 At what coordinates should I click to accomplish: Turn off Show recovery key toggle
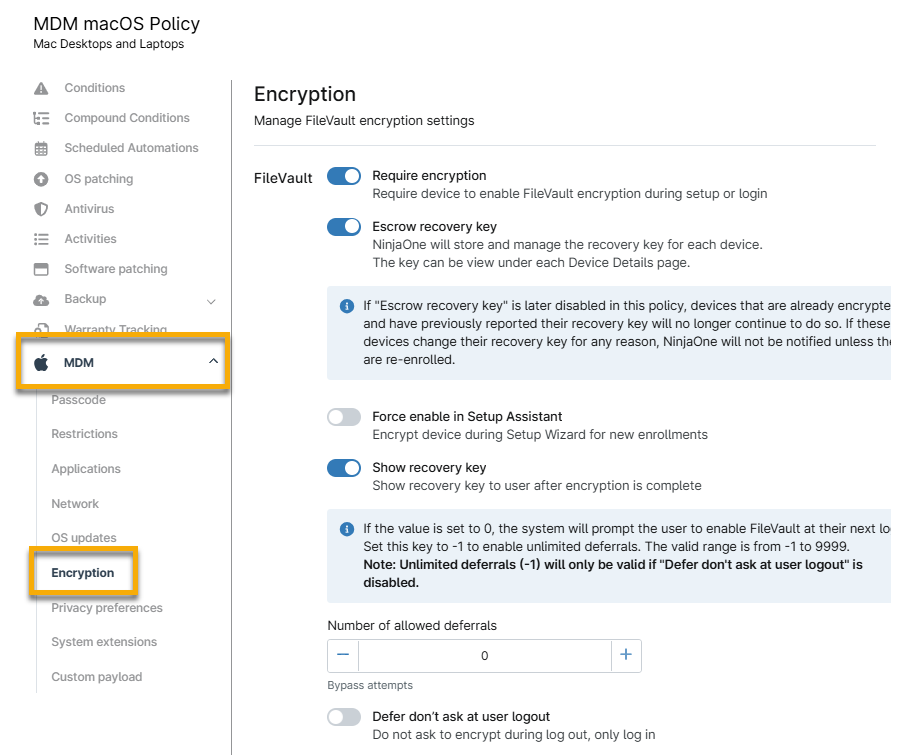[344, 468]
